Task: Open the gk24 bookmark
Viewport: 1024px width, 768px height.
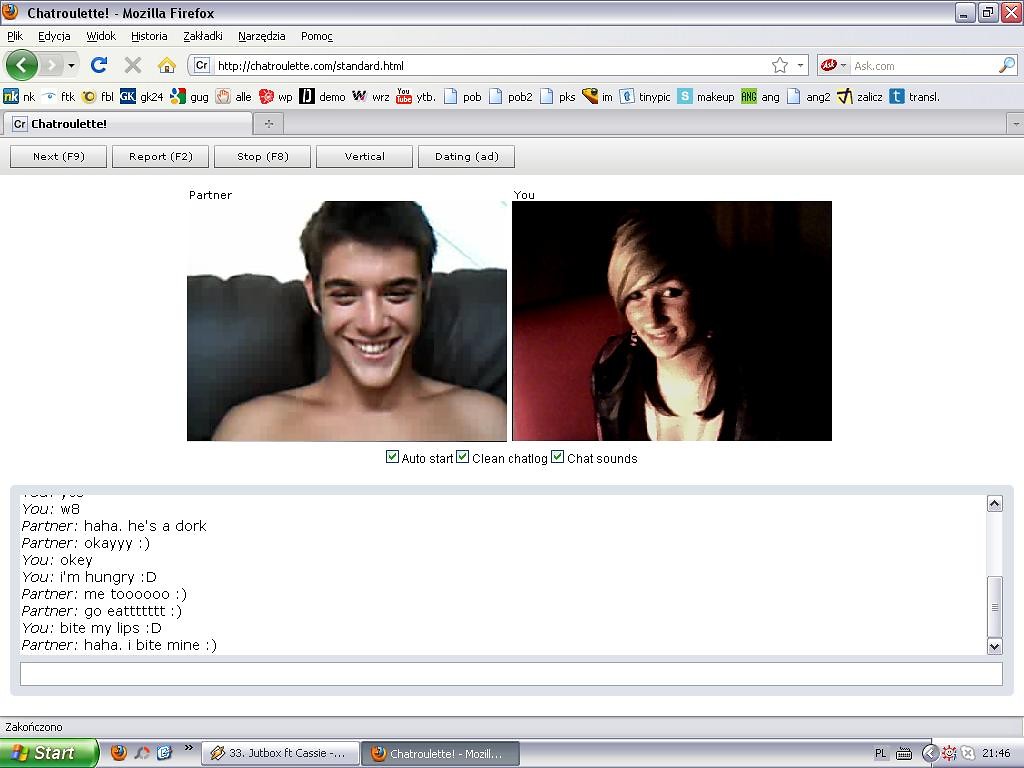Action: tap(142, 97)
